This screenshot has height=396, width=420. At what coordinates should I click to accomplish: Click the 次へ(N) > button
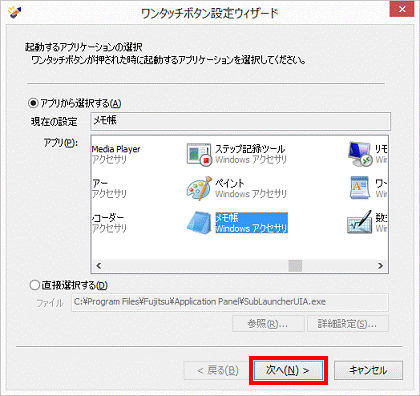(x=288, y=370)
